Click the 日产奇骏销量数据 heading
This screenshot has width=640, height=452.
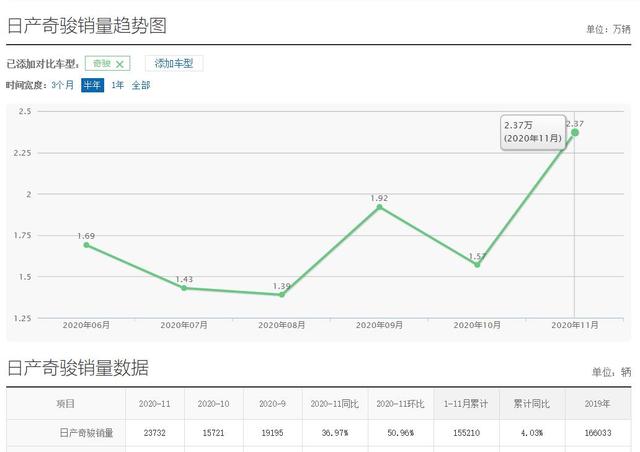(78, 367)
